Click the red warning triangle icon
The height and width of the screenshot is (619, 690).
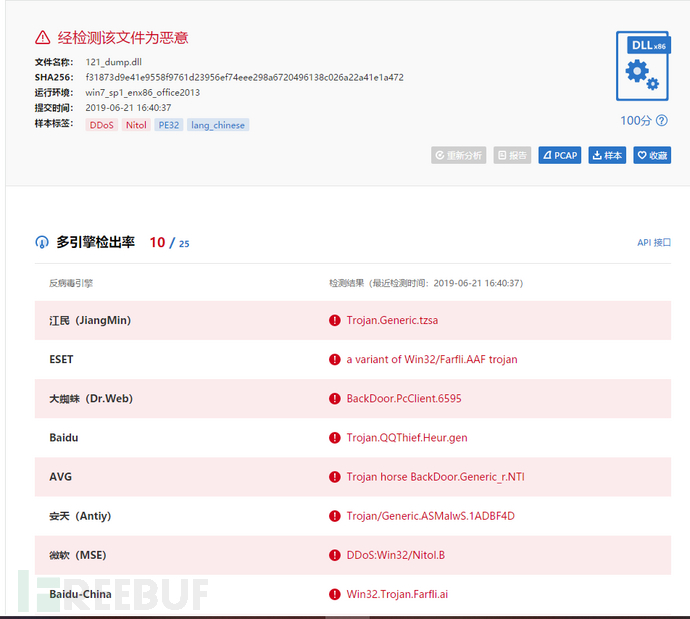point(43,37)
